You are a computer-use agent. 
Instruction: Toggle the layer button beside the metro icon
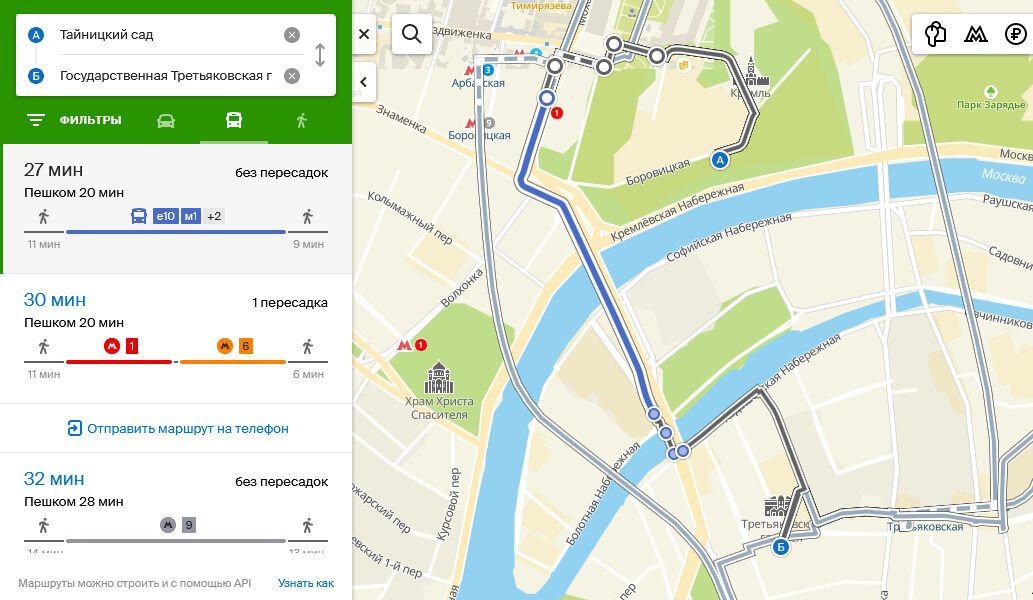pyautogui.click(x=935, y=34)
